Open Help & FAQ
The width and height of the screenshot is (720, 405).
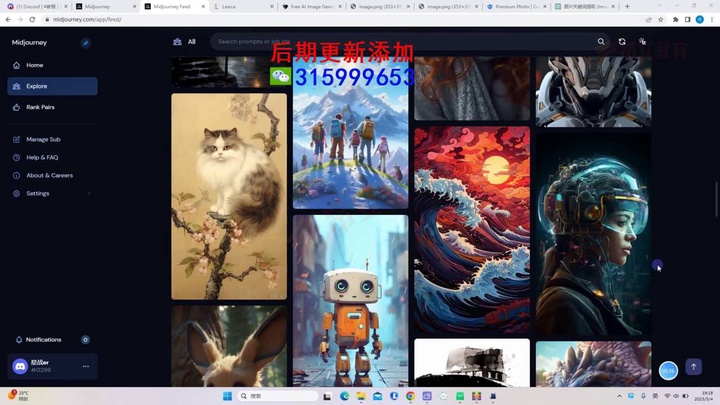tap(42, 157)
